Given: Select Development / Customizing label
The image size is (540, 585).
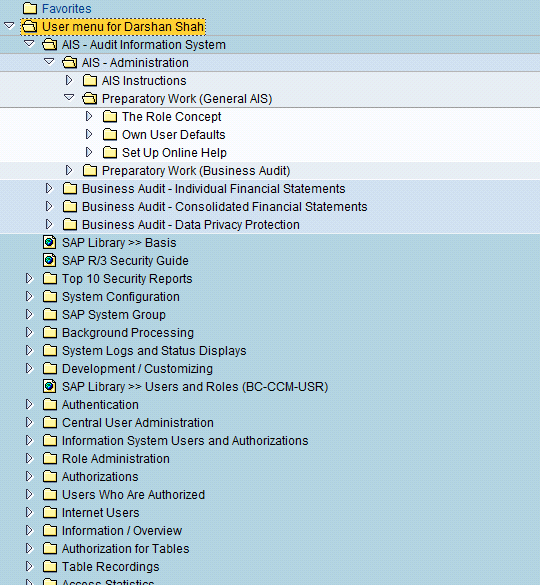Looking at the screenshot, I should (137, 369).
